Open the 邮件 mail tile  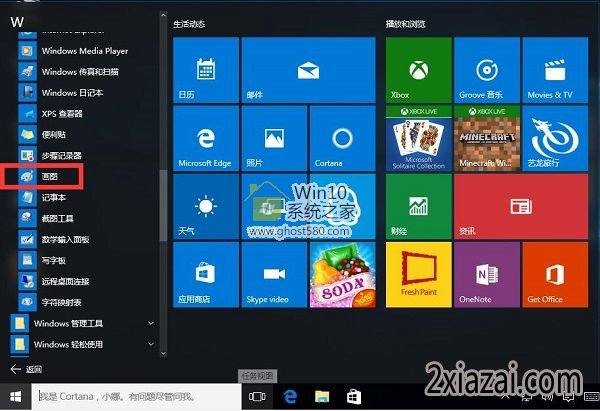coord(308,70)
